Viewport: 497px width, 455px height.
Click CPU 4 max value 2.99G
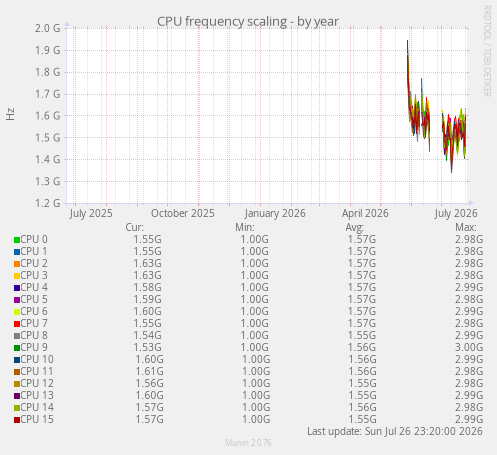click(x=469, y=287)
